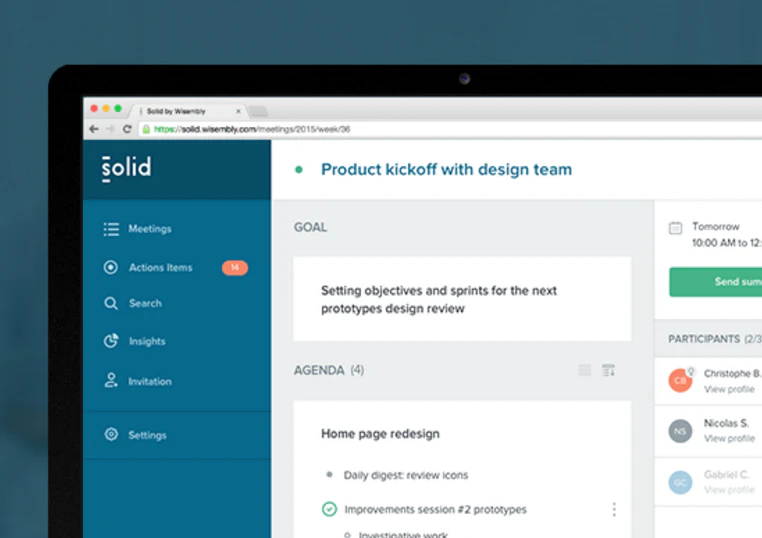
Task: Click the green padlock in the address bar
Action: tap(146, 129)
